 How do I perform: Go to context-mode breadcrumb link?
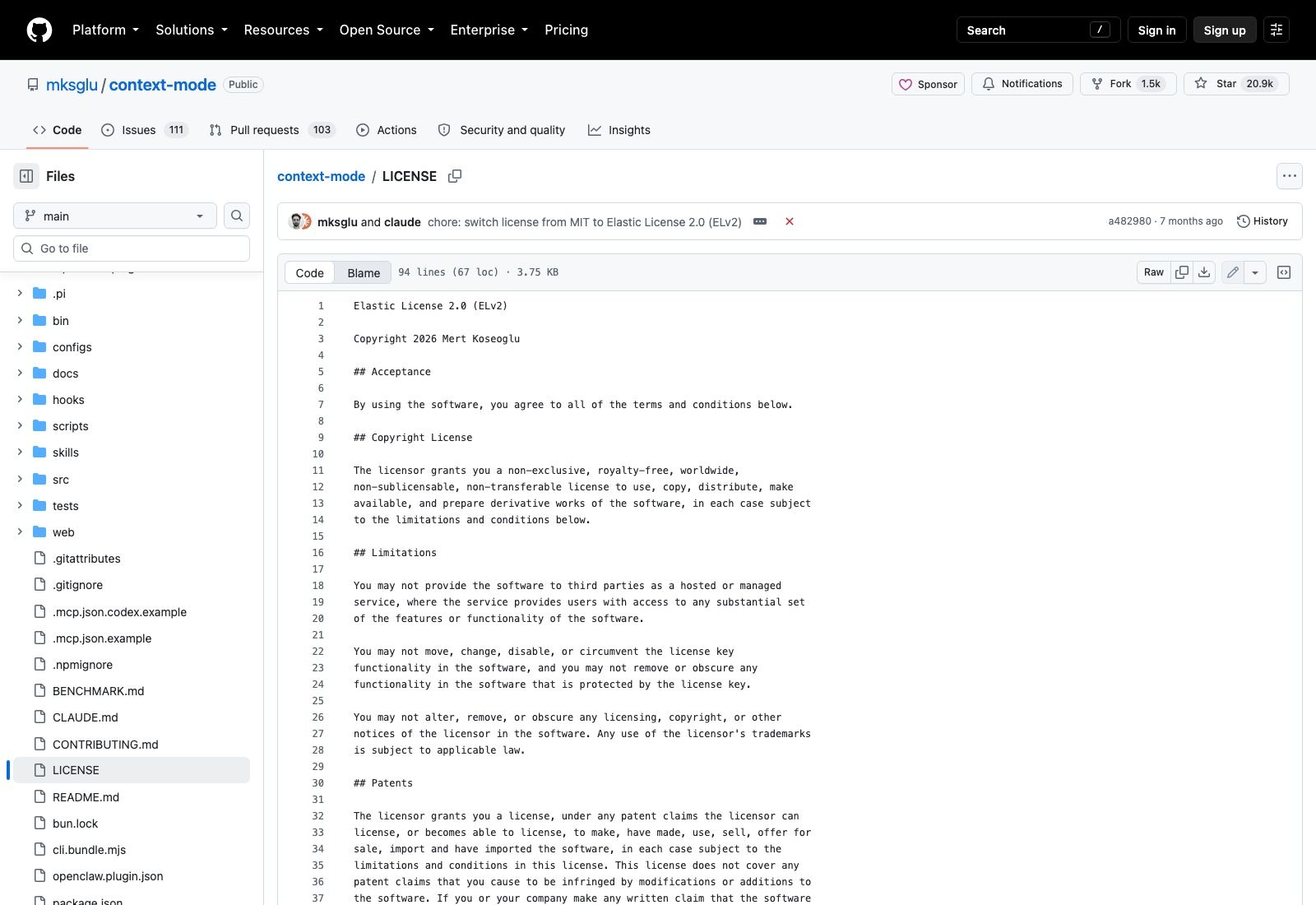[x=321, y=176]
